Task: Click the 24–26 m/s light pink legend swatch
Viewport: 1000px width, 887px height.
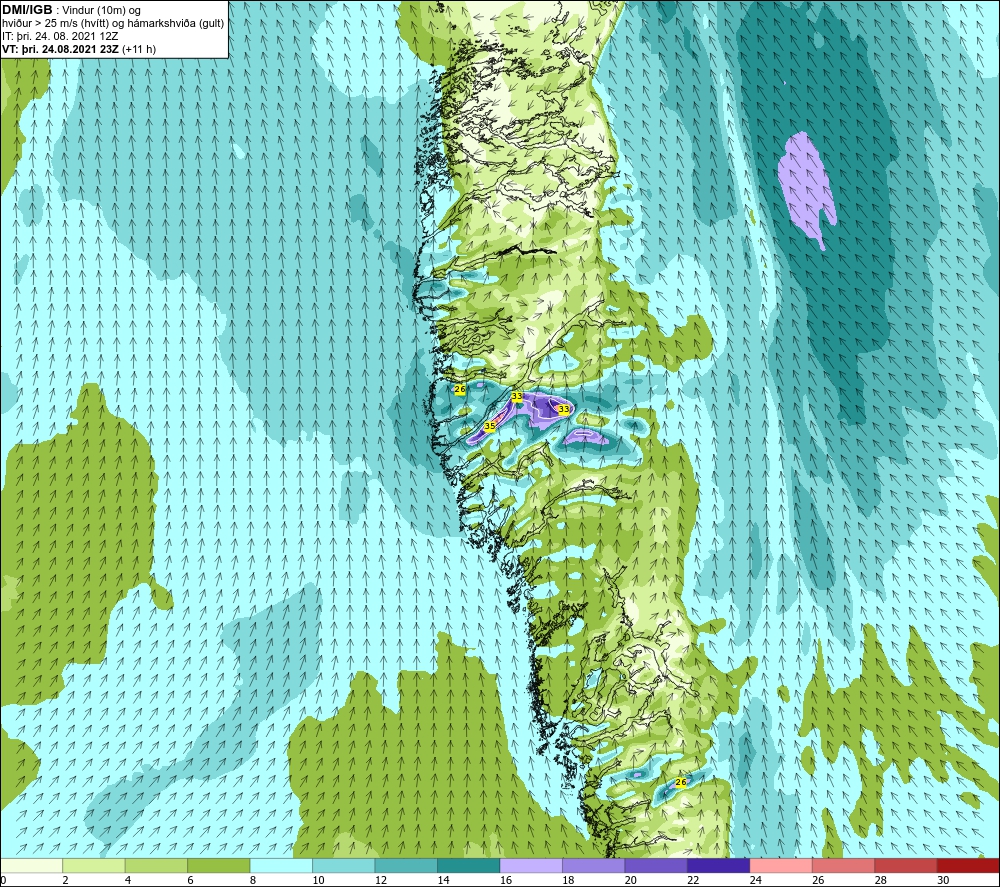Action: [781, 865]
